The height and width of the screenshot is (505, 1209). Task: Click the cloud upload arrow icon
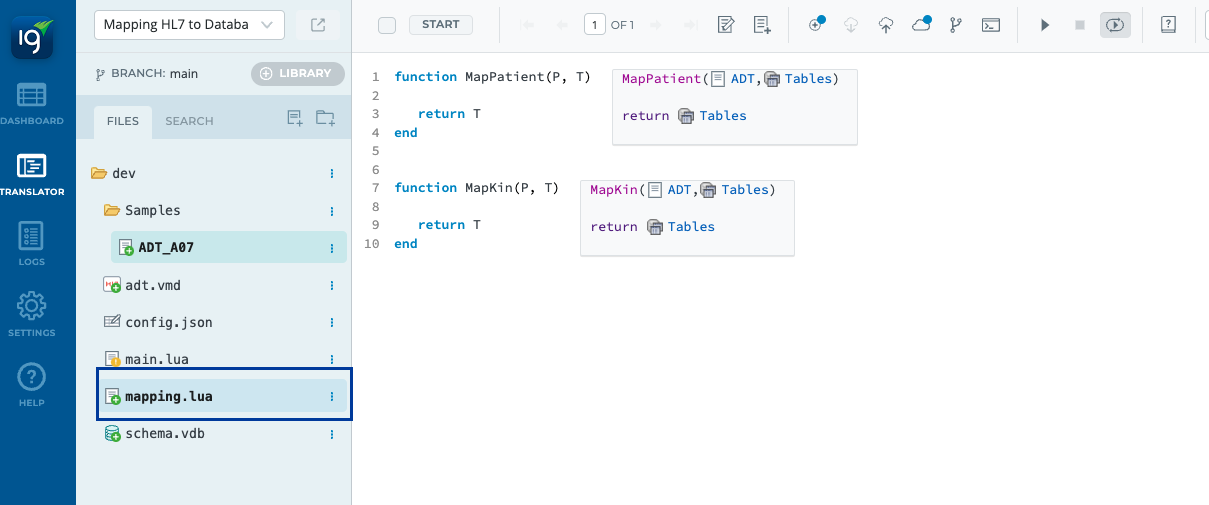[886, 25]
